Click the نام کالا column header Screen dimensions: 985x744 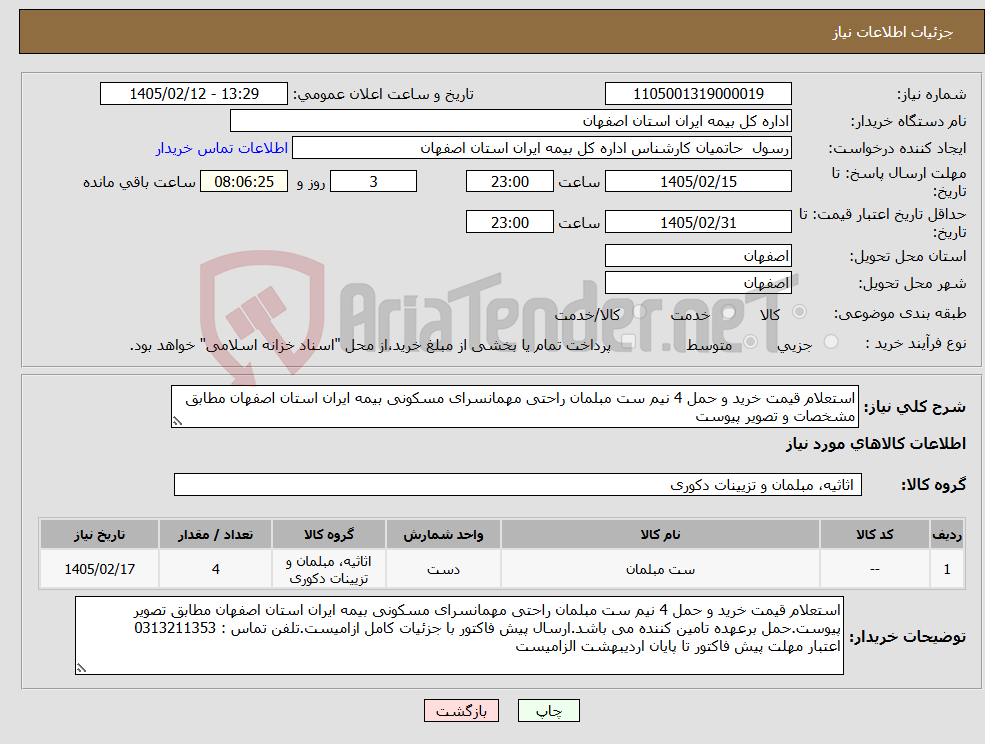coord(660,535)
